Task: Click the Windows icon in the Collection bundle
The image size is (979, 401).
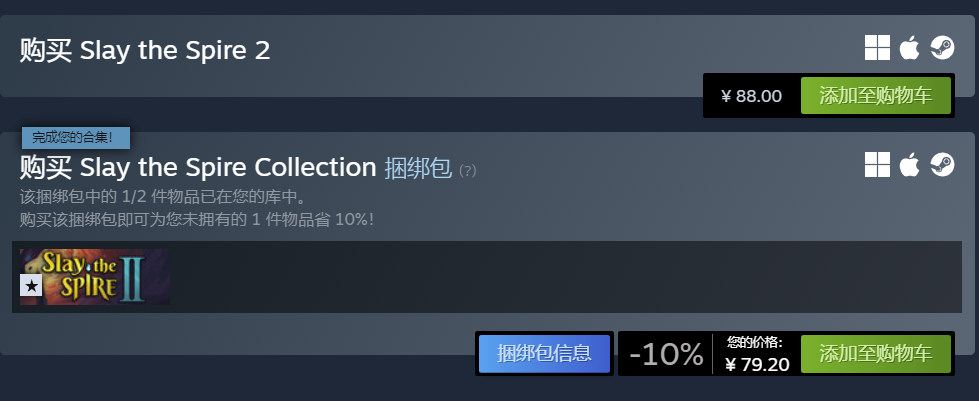Action: pyautogui.click(x=877, y=165)
